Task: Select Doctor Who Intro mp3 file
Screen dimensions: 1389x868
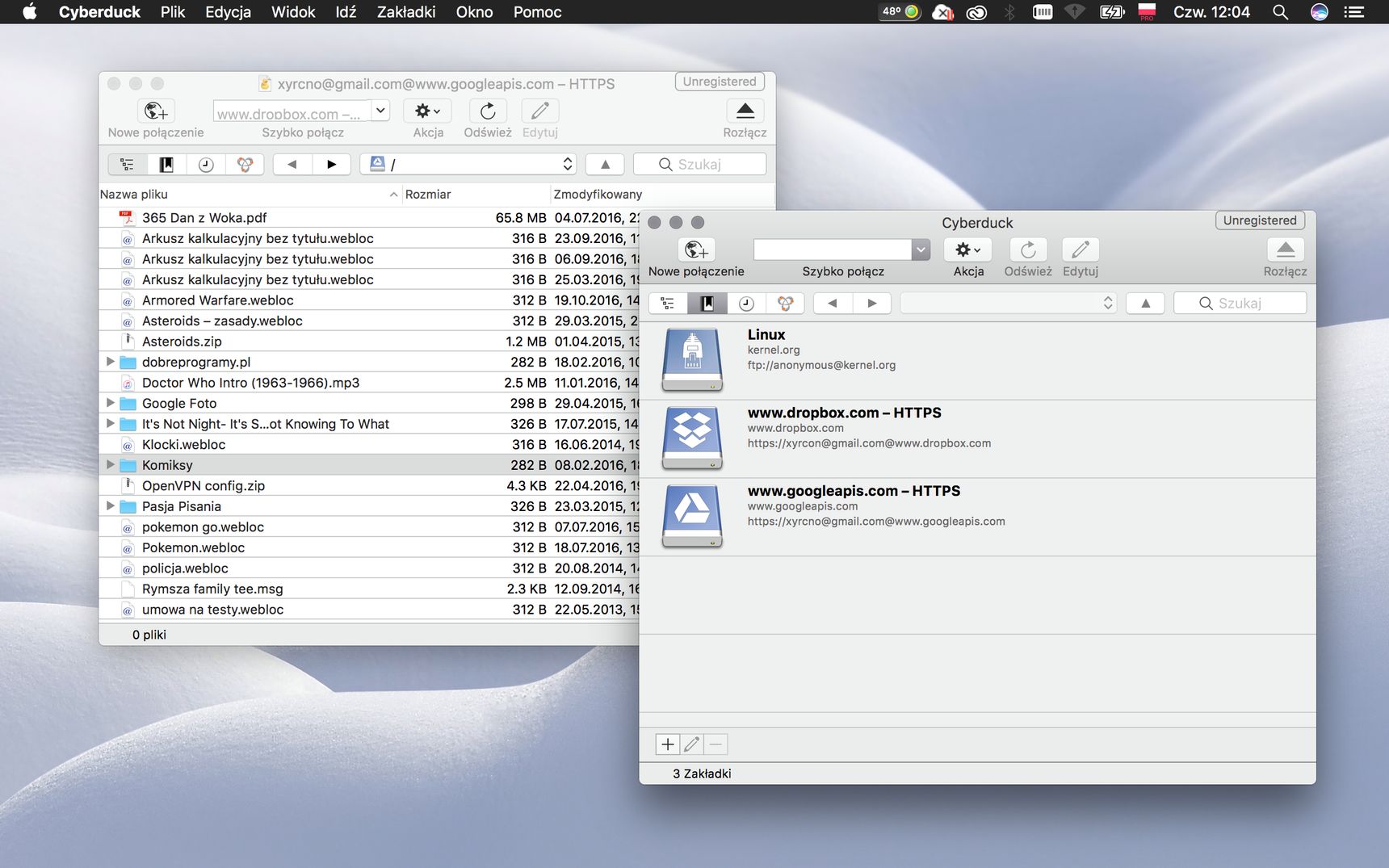Action: 369,383
